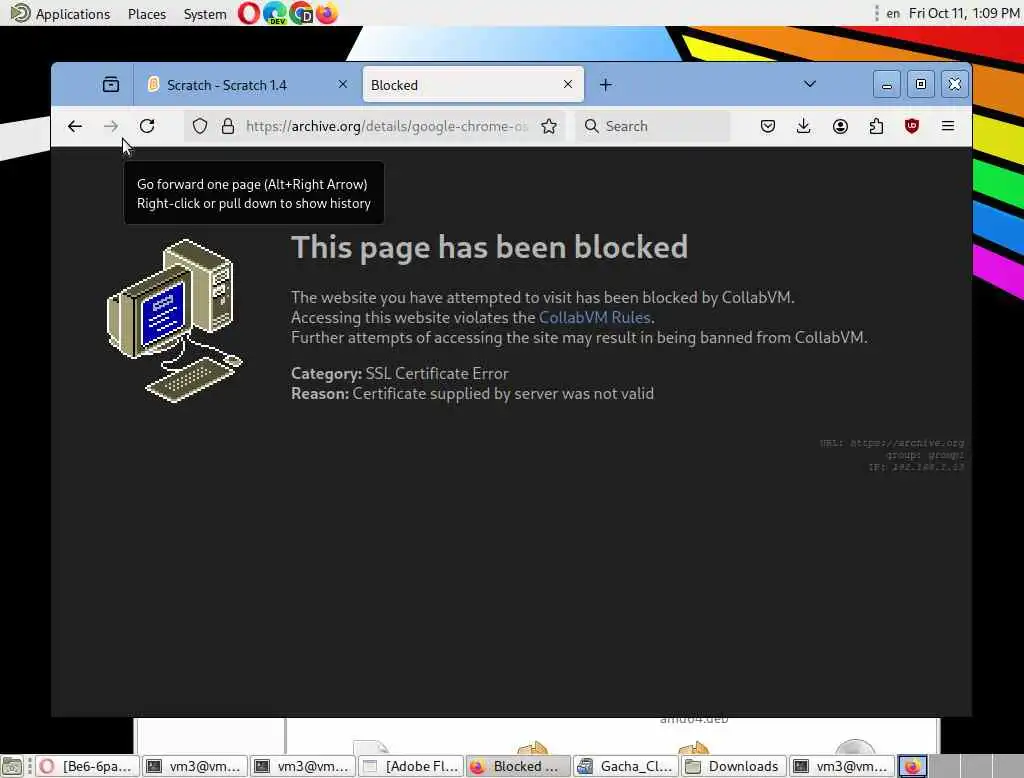1024x778 pixels.
Task: Launch Firefox from top panel
Action: [327, 13]
